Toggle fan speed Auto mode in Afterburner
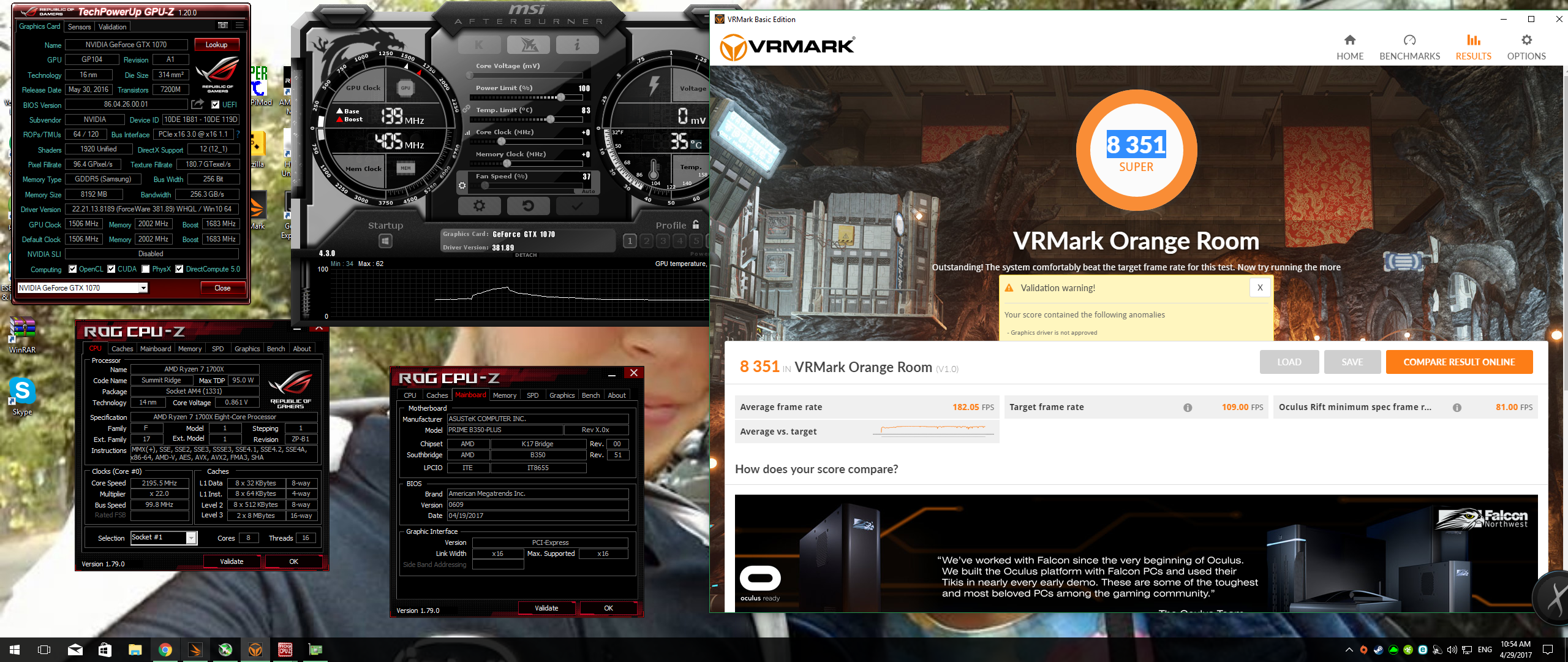Viewport: 1568px width, 662px height. [588, 191]
